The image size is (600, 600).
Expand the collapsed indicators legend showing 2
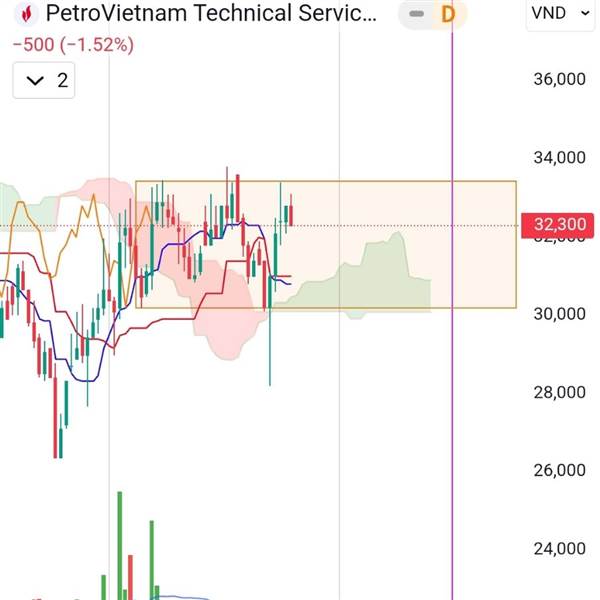[47, 81]
